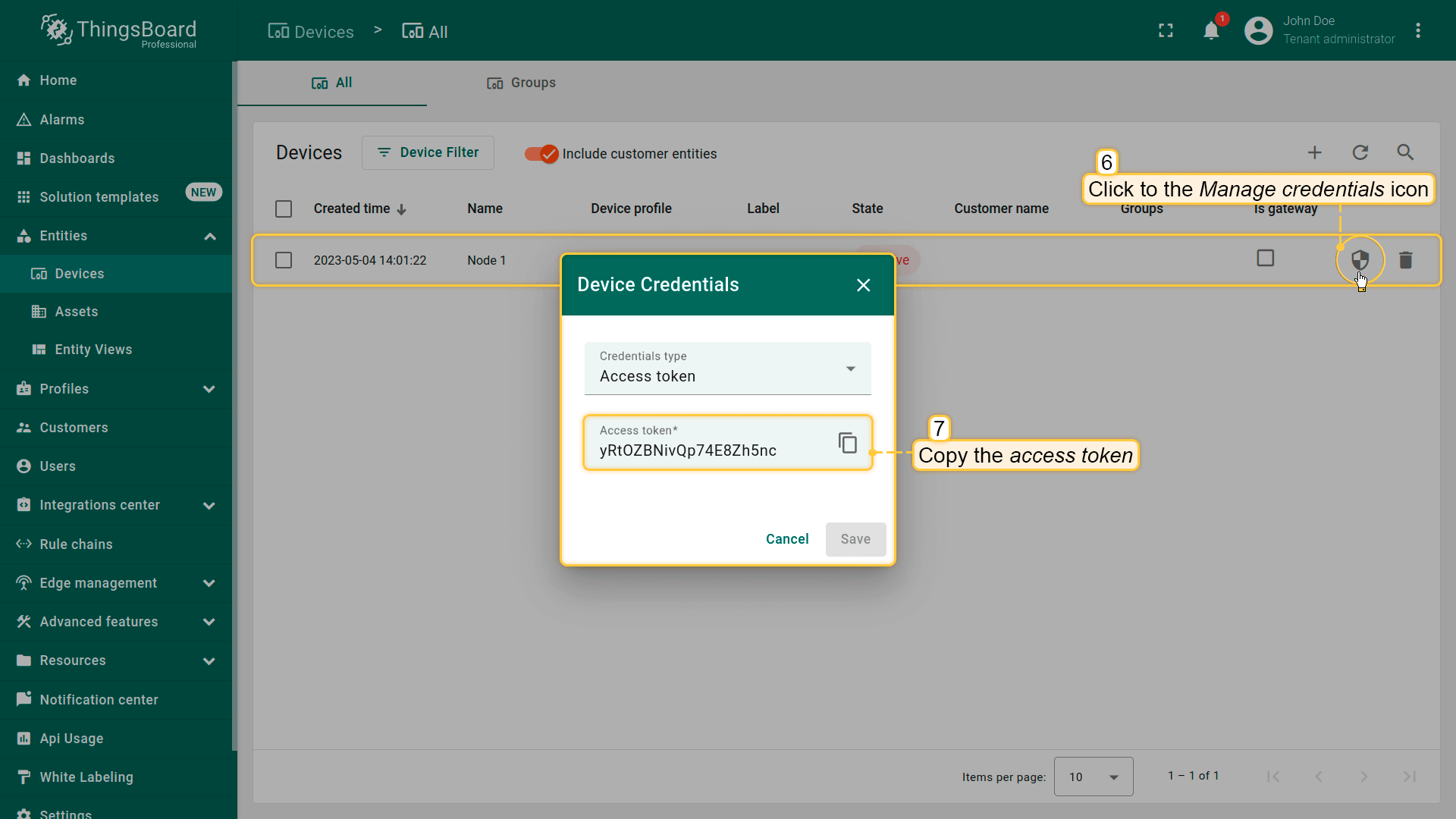Toggle fullscreen mode icon
1456x819 pixels.
click(1166, 31)
